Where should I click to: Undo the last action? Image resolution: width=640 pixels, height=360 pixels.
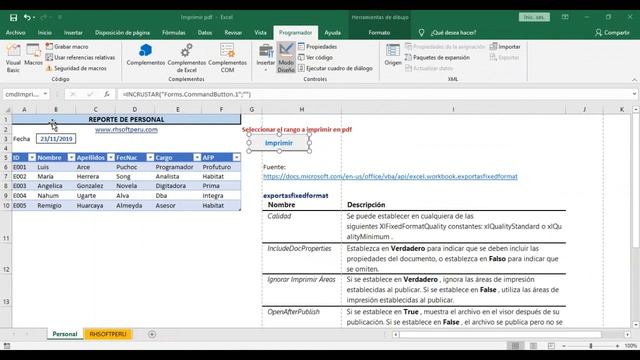click(27, 17)
